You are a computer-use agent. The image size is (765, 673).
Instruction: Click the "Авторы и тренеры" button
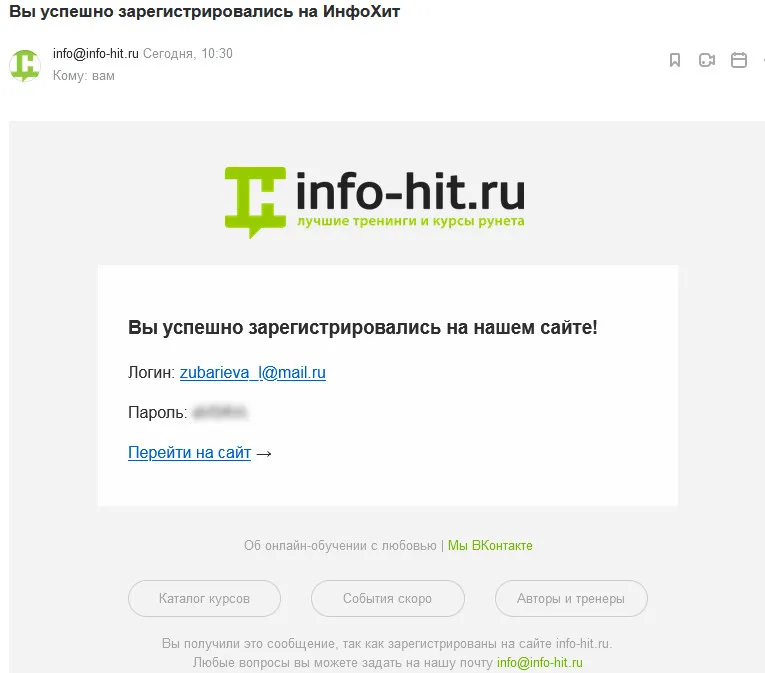tap(571, 598)
